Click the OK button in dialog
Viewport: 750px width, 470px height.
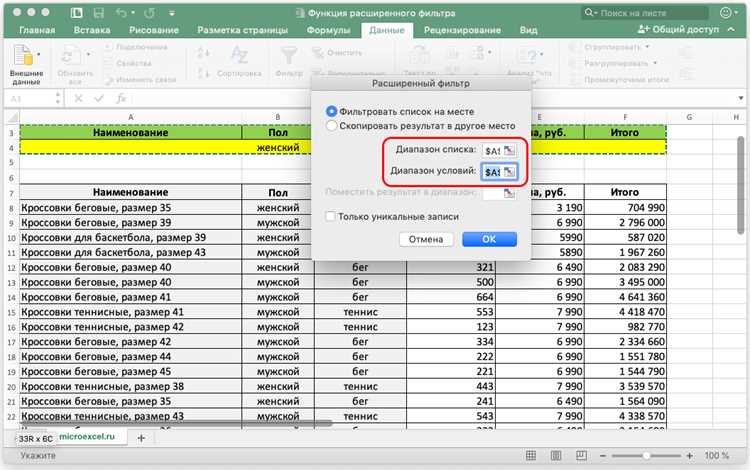pyautogui.click(x=489, y=239)
